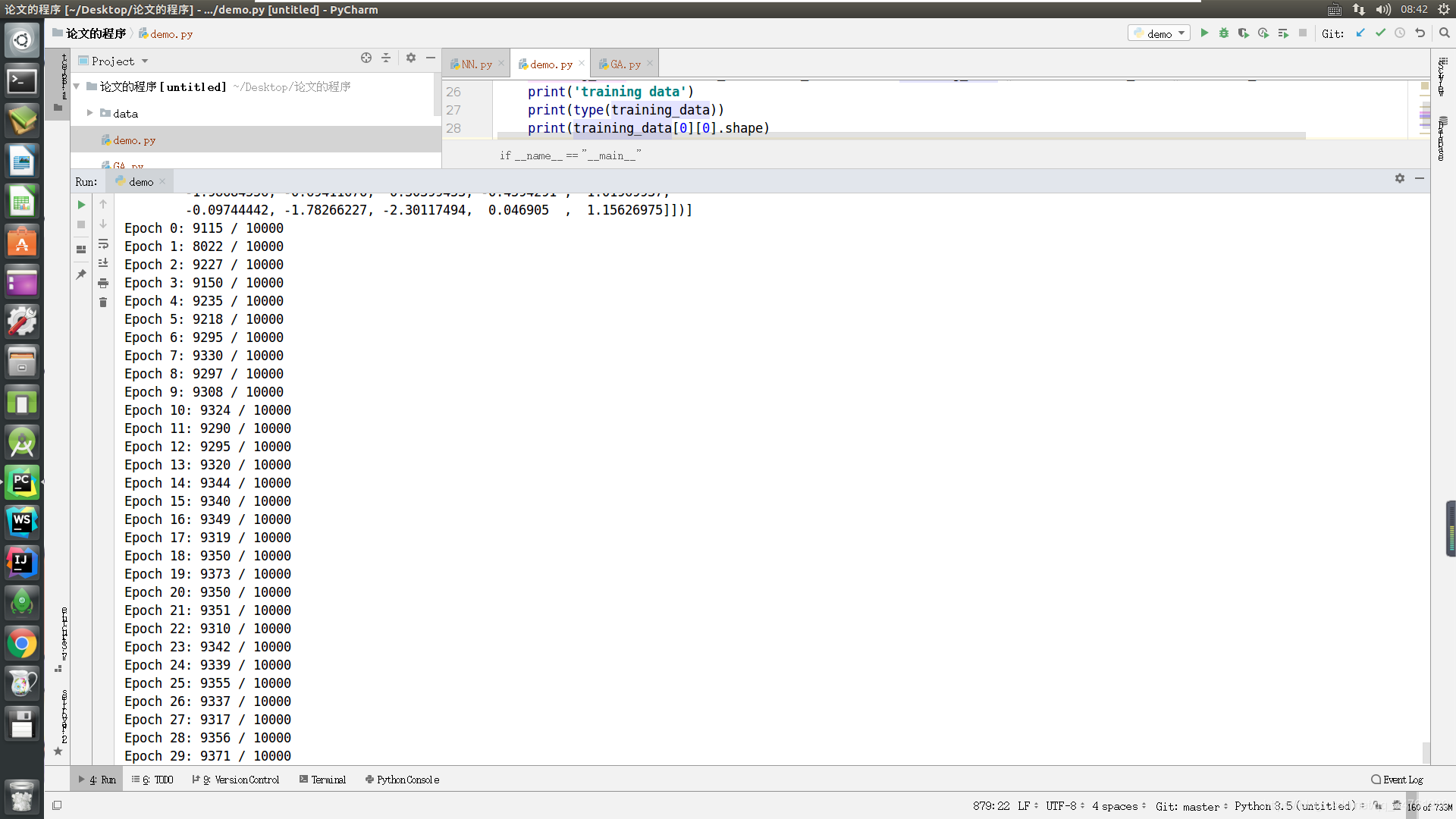Hide the Project panel
Viewport: 1456px width, 819px height.
click(431, 58)
